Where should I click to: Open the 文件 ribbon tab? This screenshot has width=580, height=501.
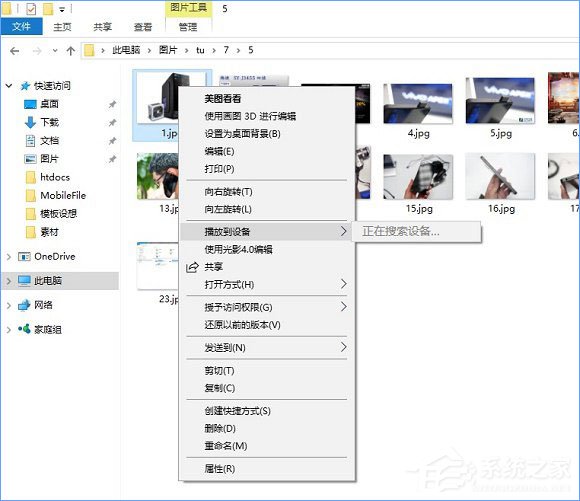[21, 26]
